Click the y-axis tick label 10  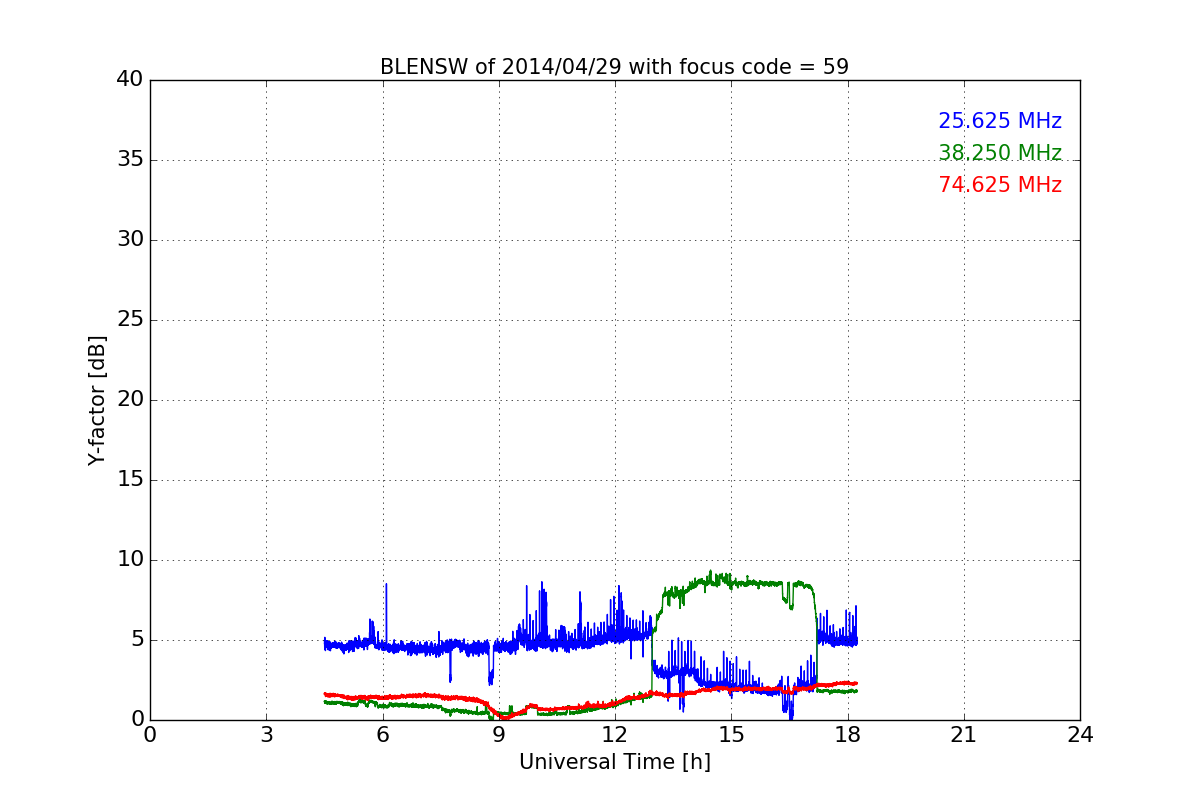[x=130, y=560]
